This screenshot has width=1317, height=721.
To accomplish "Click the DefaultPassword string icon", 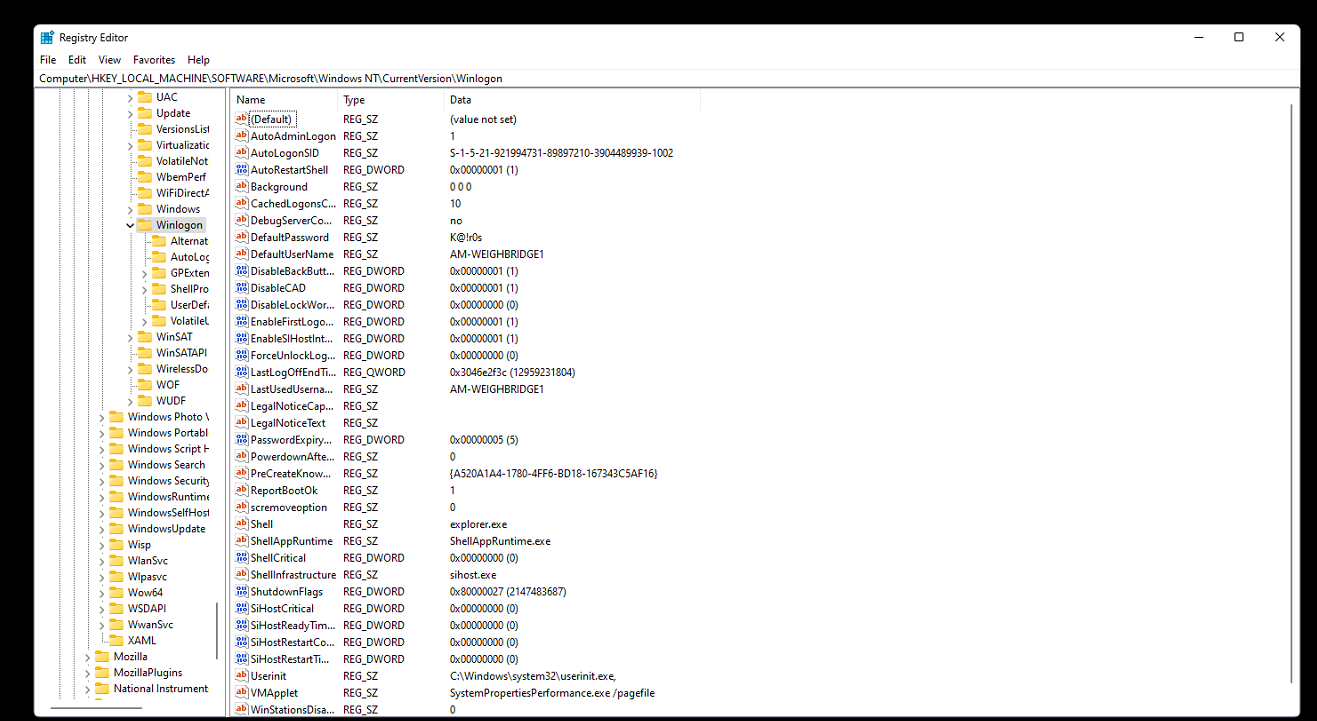I will pos(241,237).
